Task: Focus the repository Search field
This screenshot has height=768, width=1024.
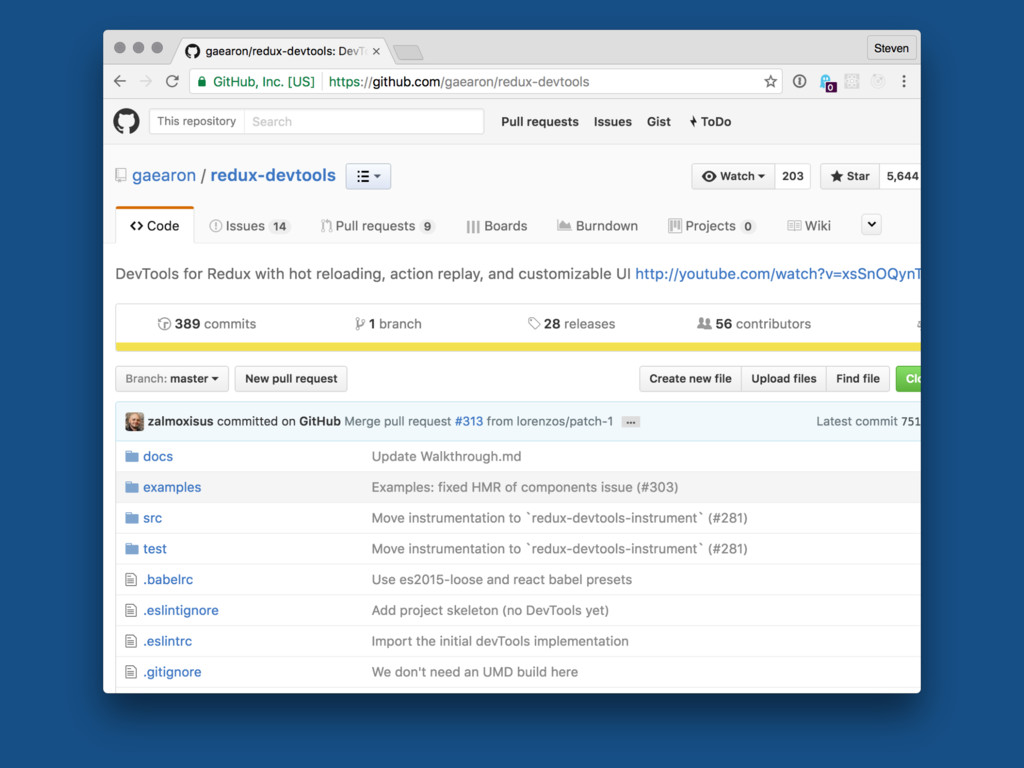Action: coord(364,121)
